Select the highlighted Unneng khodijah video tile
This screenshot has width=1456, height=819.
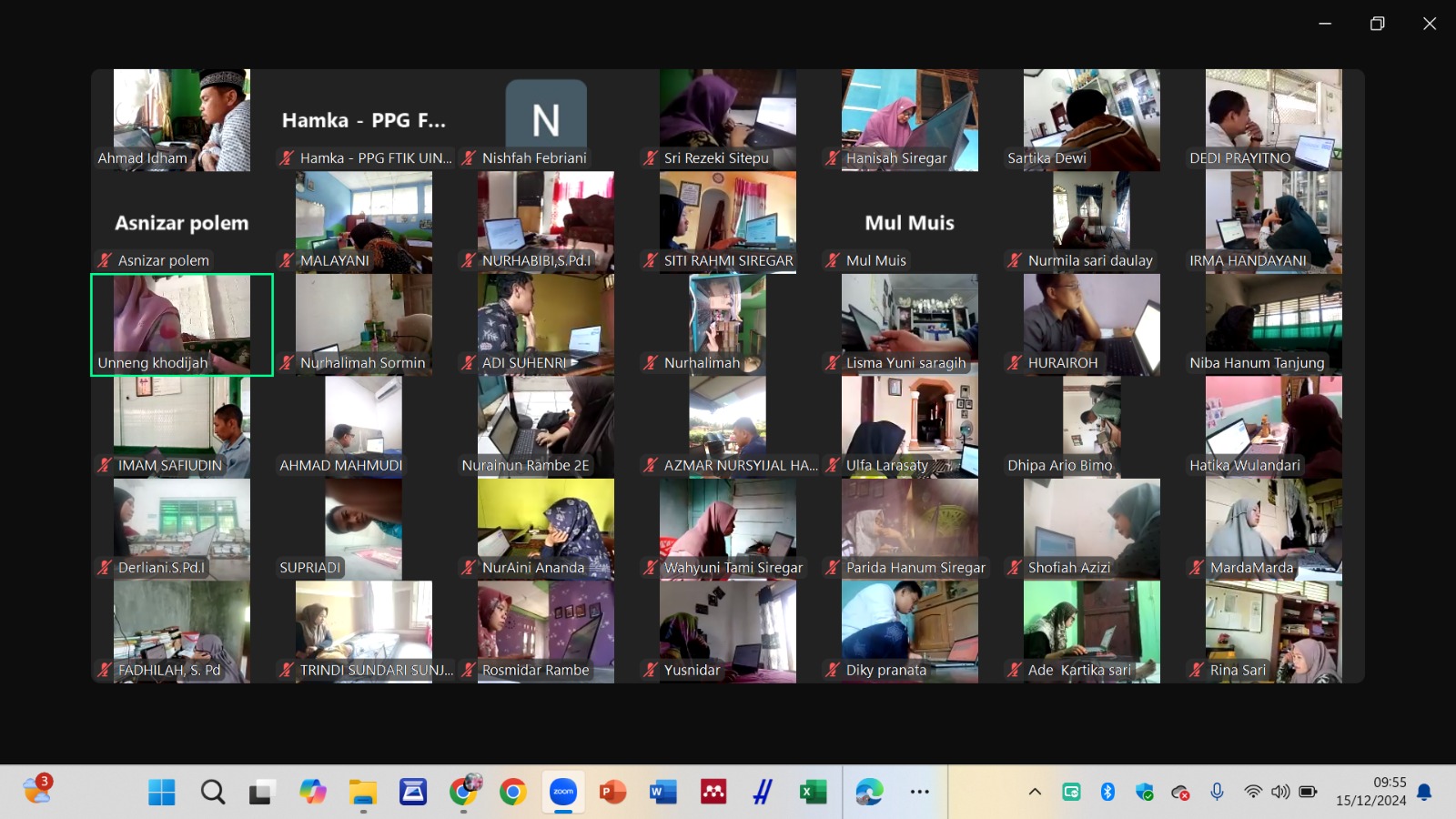pos(182,325)
